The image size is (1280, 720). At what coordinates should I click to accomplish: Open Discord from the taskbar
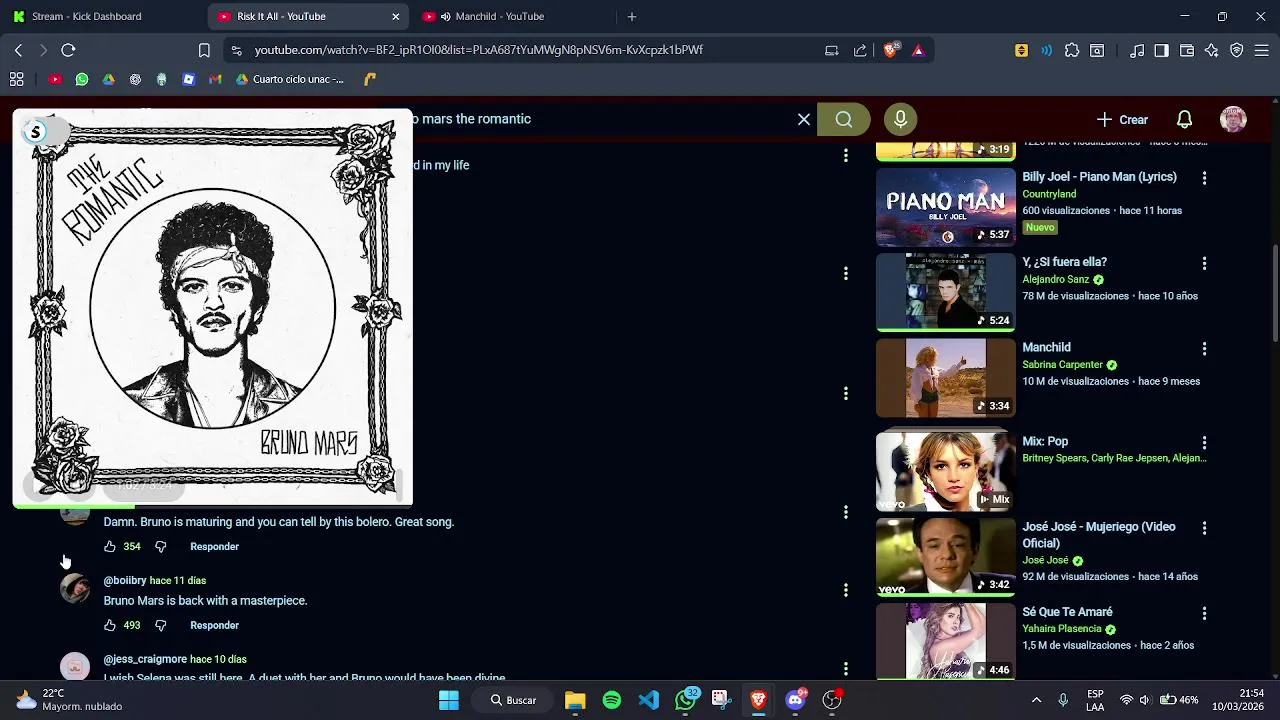pos(796,700)
